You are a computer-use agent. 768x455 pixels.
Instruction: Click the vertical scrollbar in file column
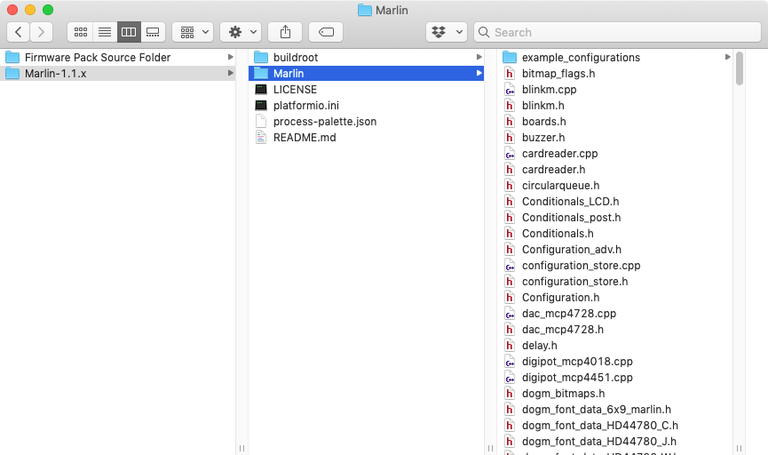pos(739,70)
